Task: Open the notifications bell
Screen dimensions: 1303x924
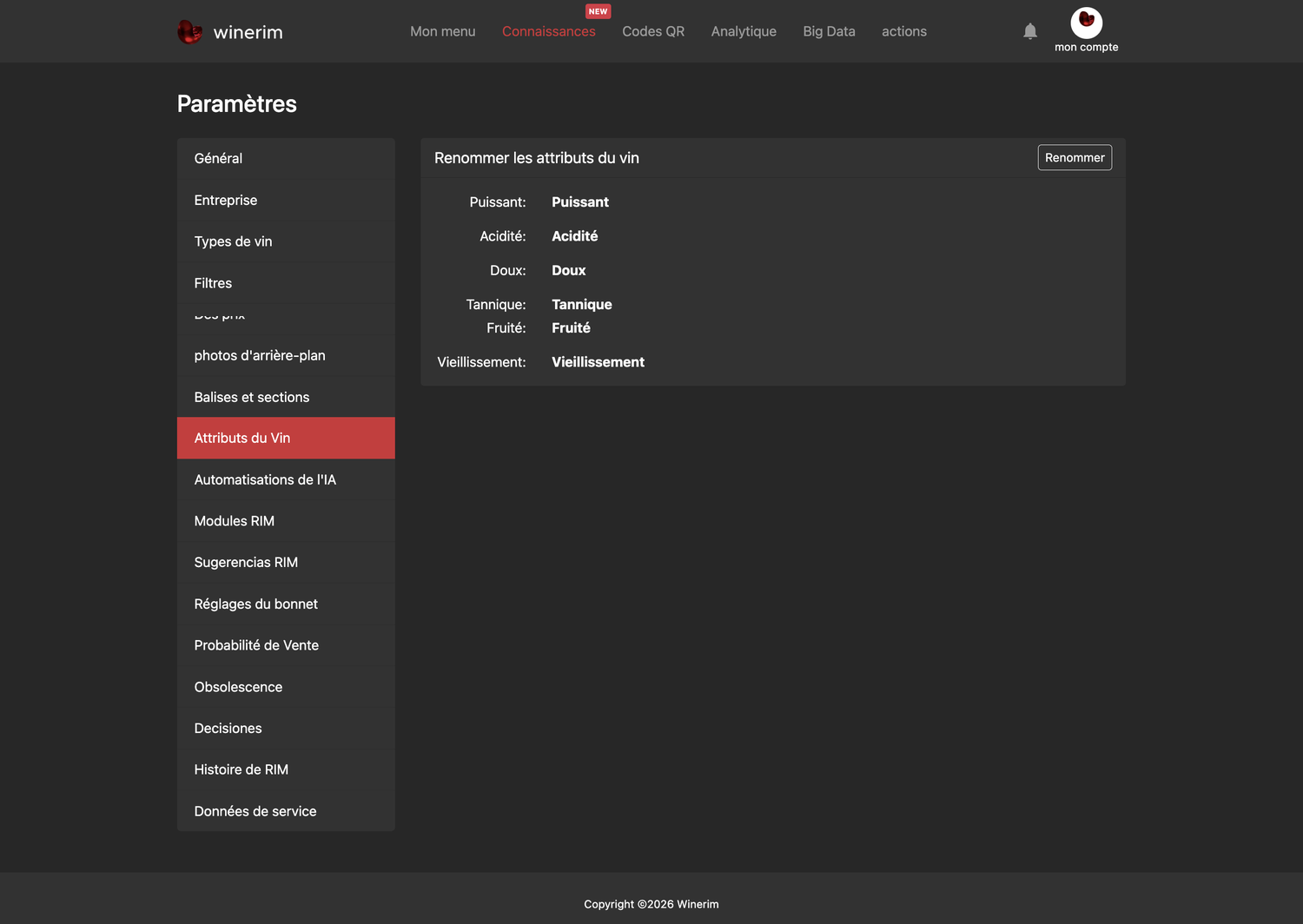Action: point(1030,31)
